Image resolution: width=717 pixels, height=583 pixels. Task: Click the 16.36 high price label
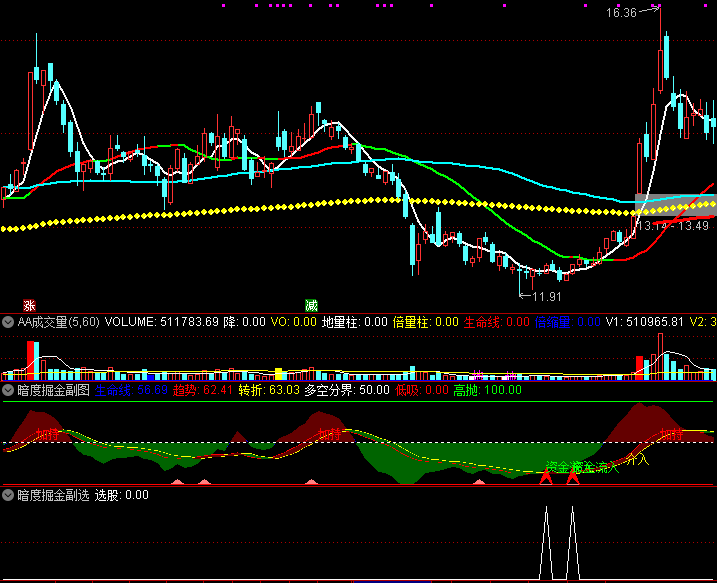(x=621, y=13)
